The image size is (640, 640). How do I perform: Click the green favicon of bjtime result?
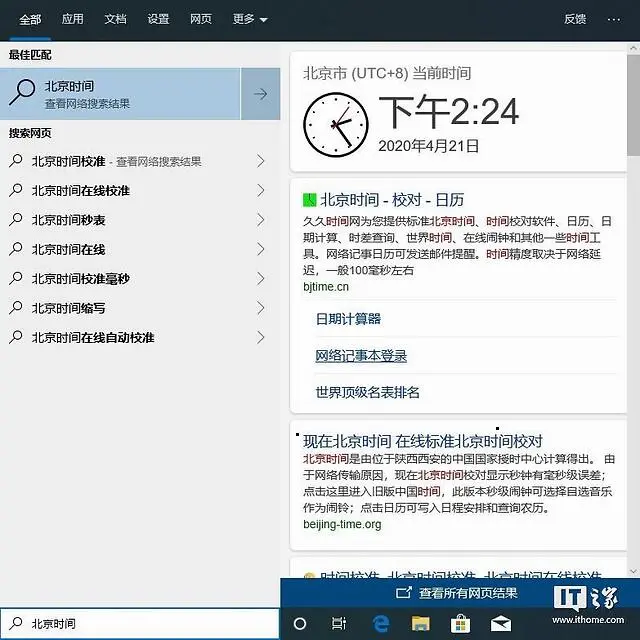(x=309, y=200)
